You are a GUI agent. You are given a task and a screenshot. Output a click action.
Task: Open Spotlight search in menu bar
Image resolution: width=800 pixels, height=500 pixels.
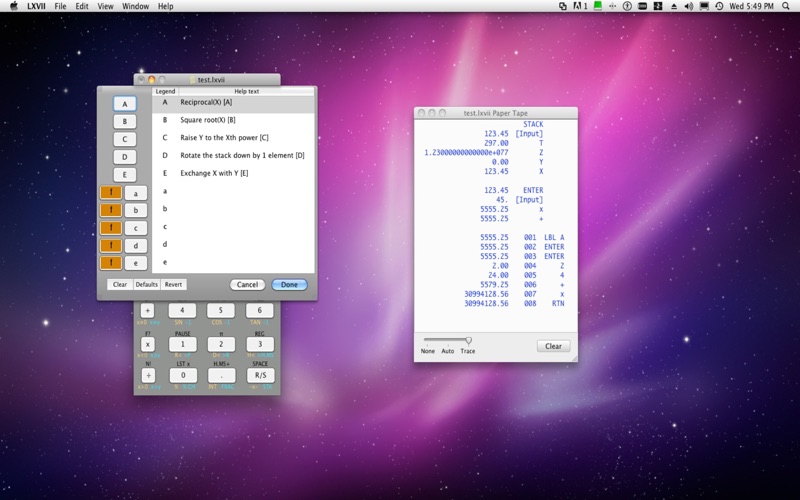pyautogui.click(x=787, y=7)
